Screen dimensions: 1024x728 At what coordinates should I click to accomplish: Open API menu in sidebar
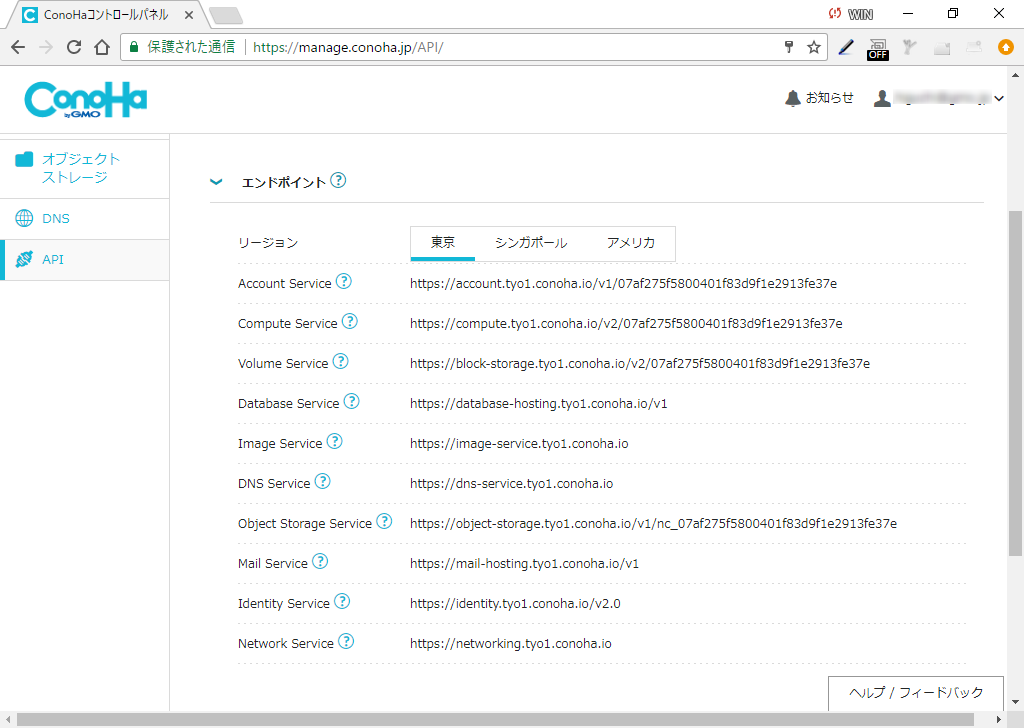[85, 260]
